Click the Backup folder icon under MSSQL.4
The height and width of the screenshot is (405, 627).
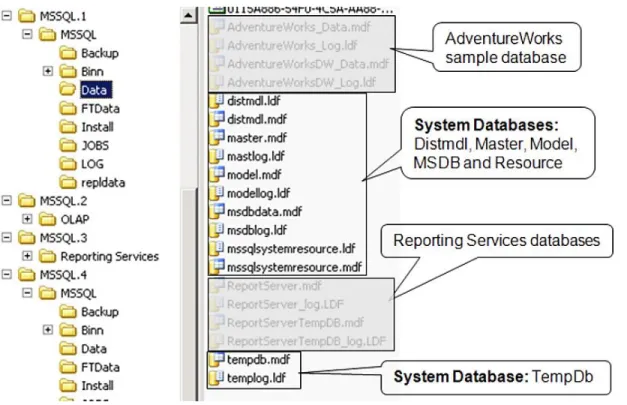68,311
